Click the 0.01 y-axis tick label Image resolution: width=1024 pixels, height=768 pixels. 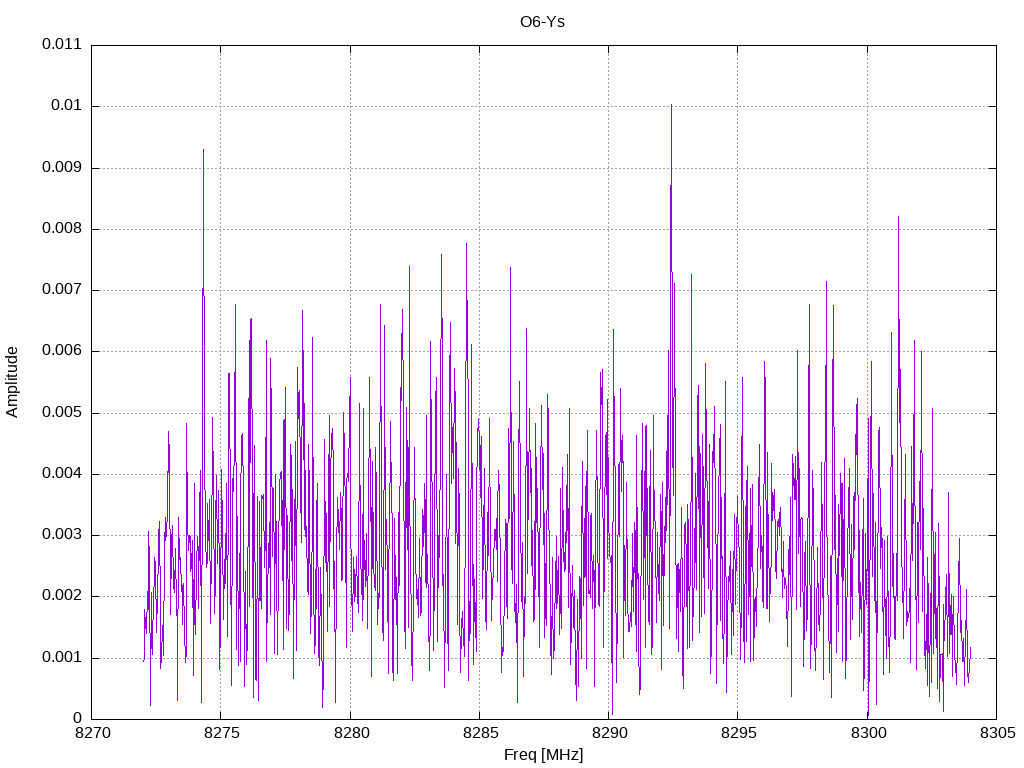tap(67, 106)
